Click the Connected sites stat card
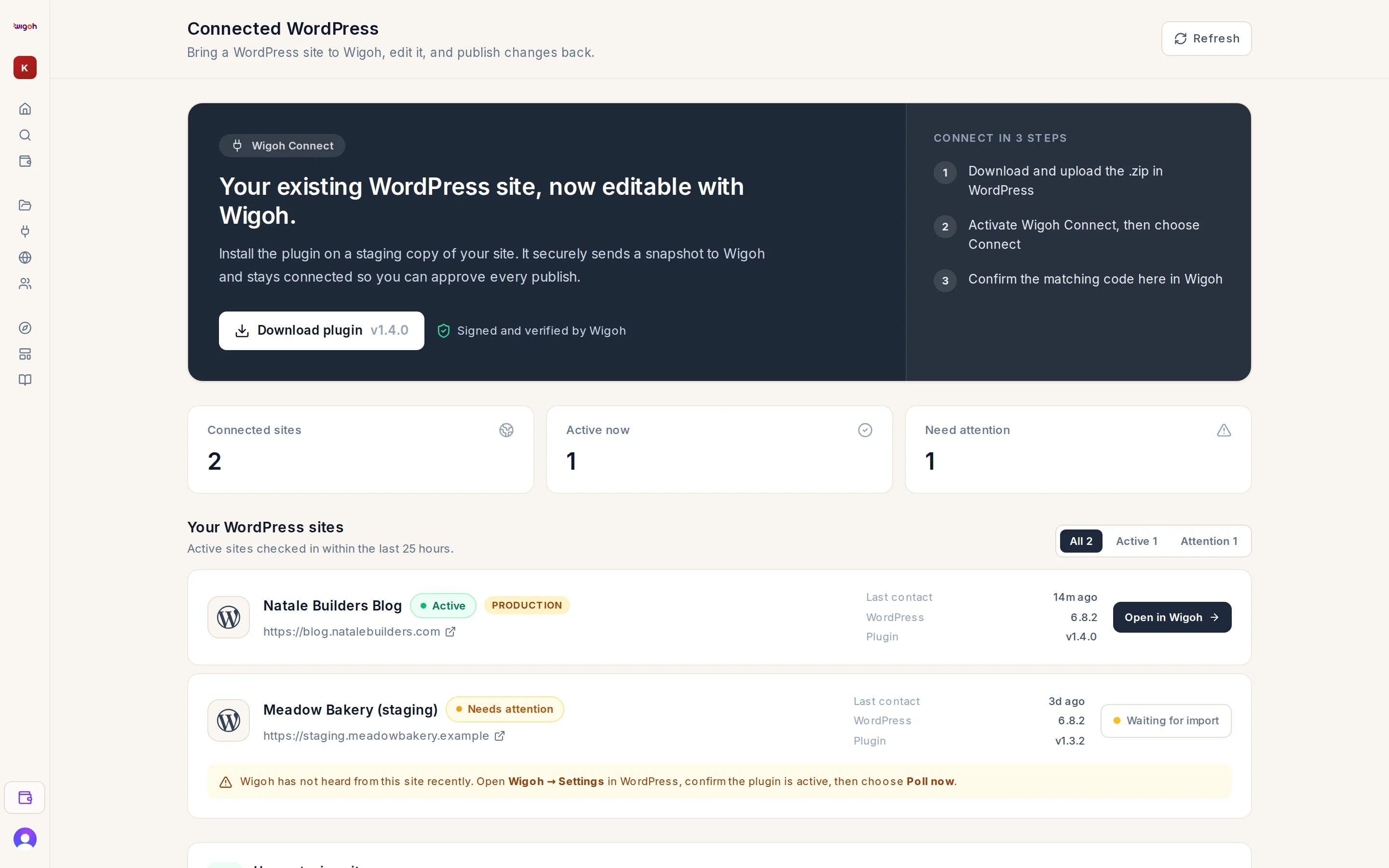The width and height of the screenshot is (1389, 868). pyautogui.click(x=360, y=449)
